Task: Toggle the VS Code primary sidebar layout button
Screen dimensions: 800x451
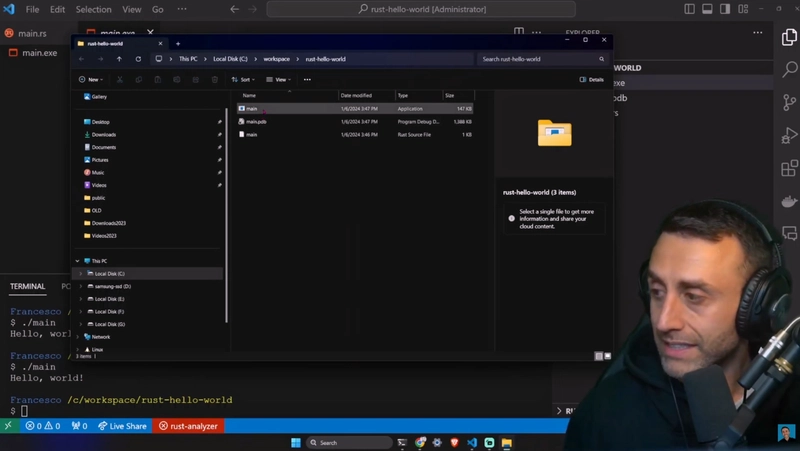Action: pos(708,9)
